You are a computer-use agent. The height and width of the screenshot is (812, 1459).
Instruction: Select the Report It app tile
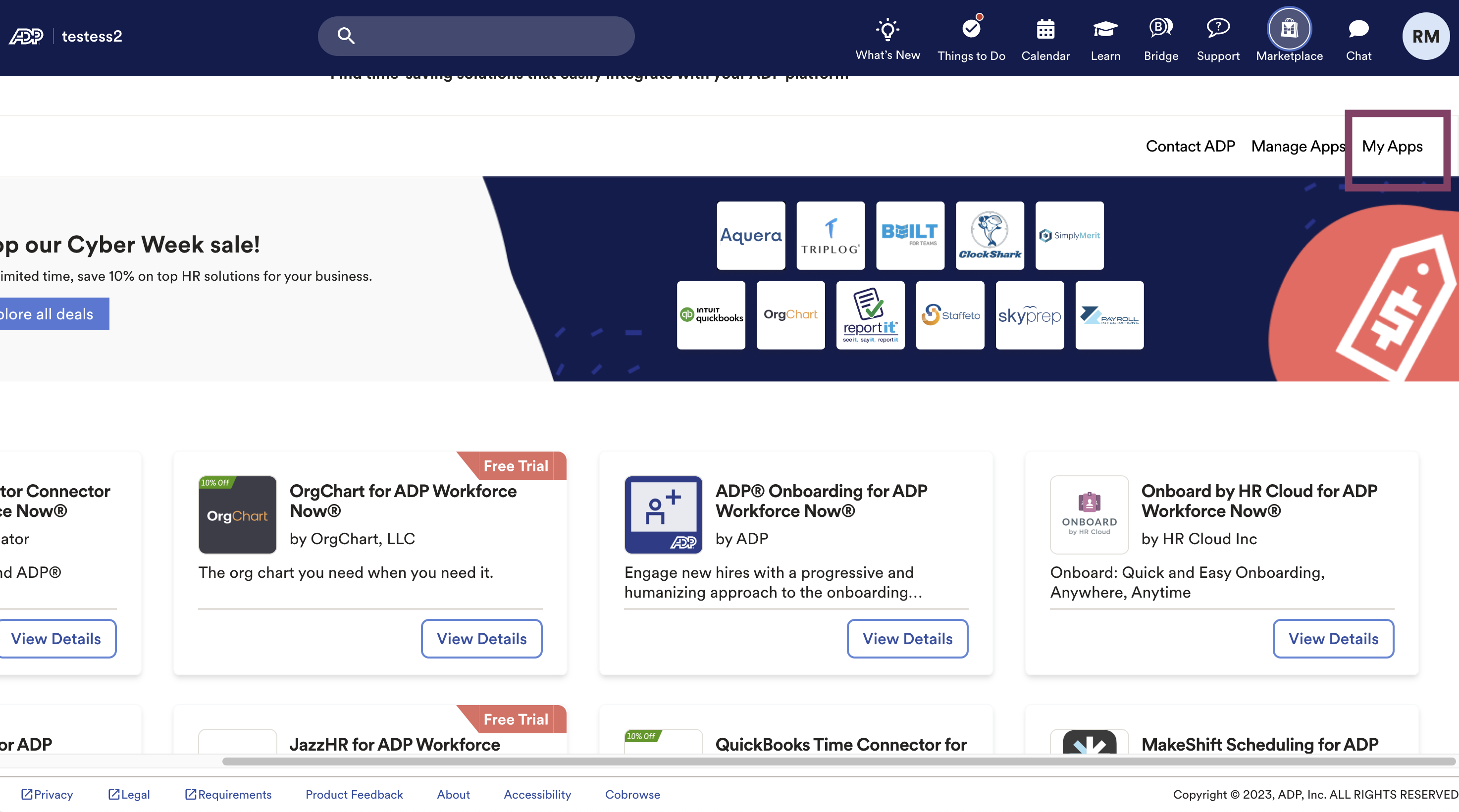pos(870,315)
